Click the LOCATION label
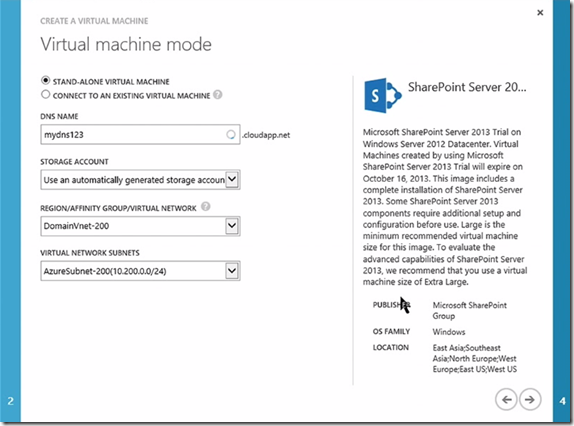The image size is (574, 426). click(x=391, y=347)
